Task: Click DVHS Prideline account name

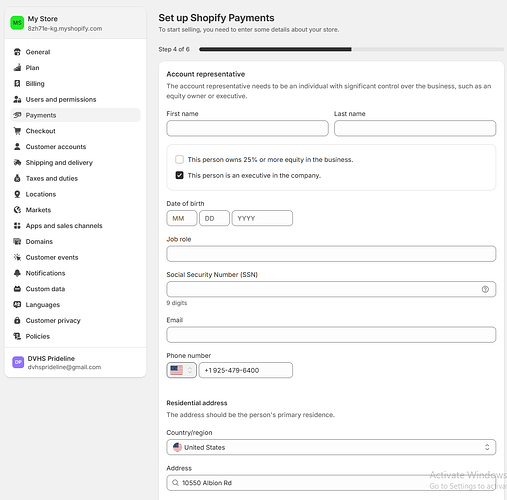Action: pyautogui.click(x=51, y=358)
